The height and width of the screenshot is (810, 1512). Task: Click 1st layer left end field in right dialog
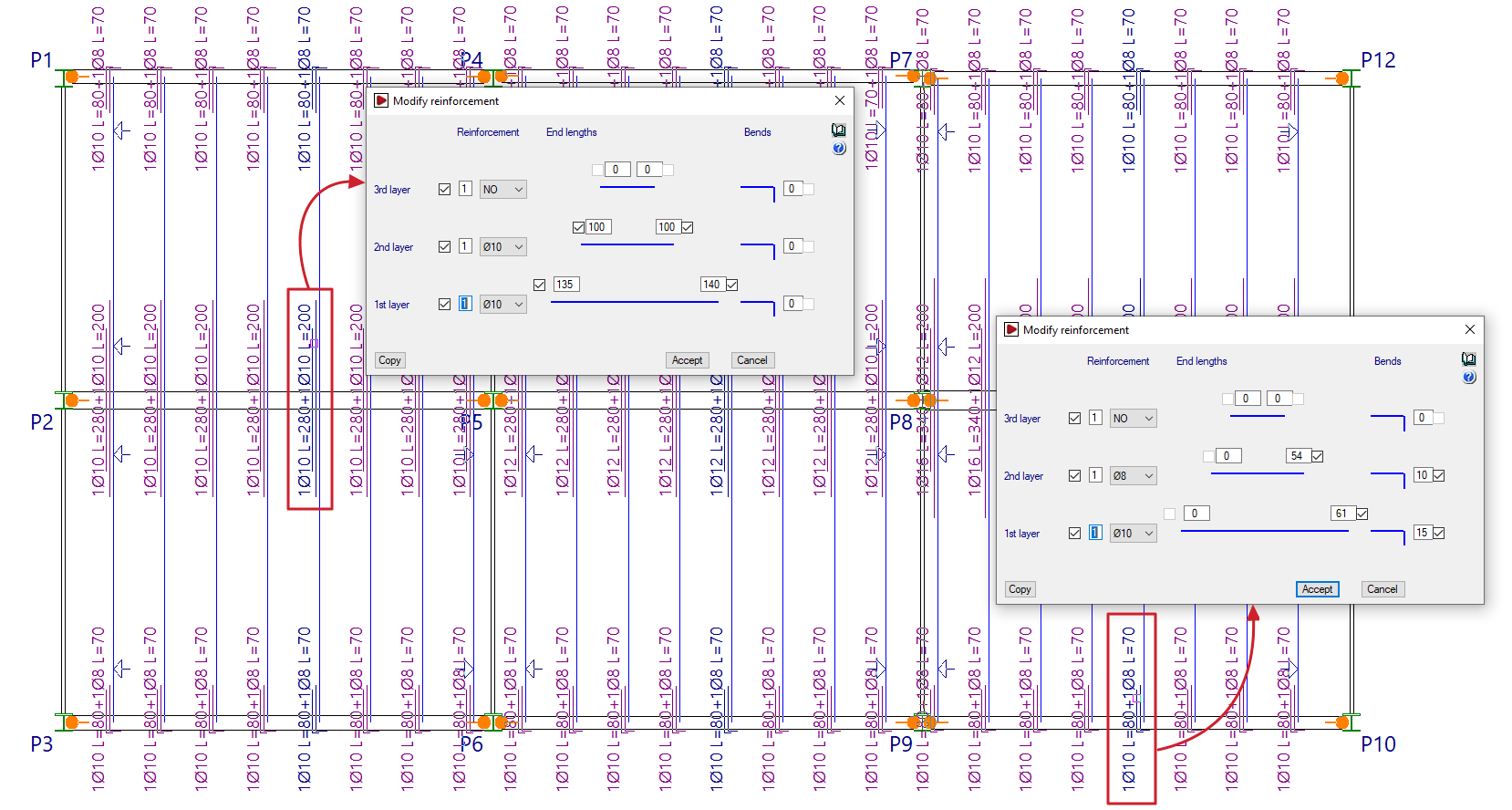tap(1196, 514)
